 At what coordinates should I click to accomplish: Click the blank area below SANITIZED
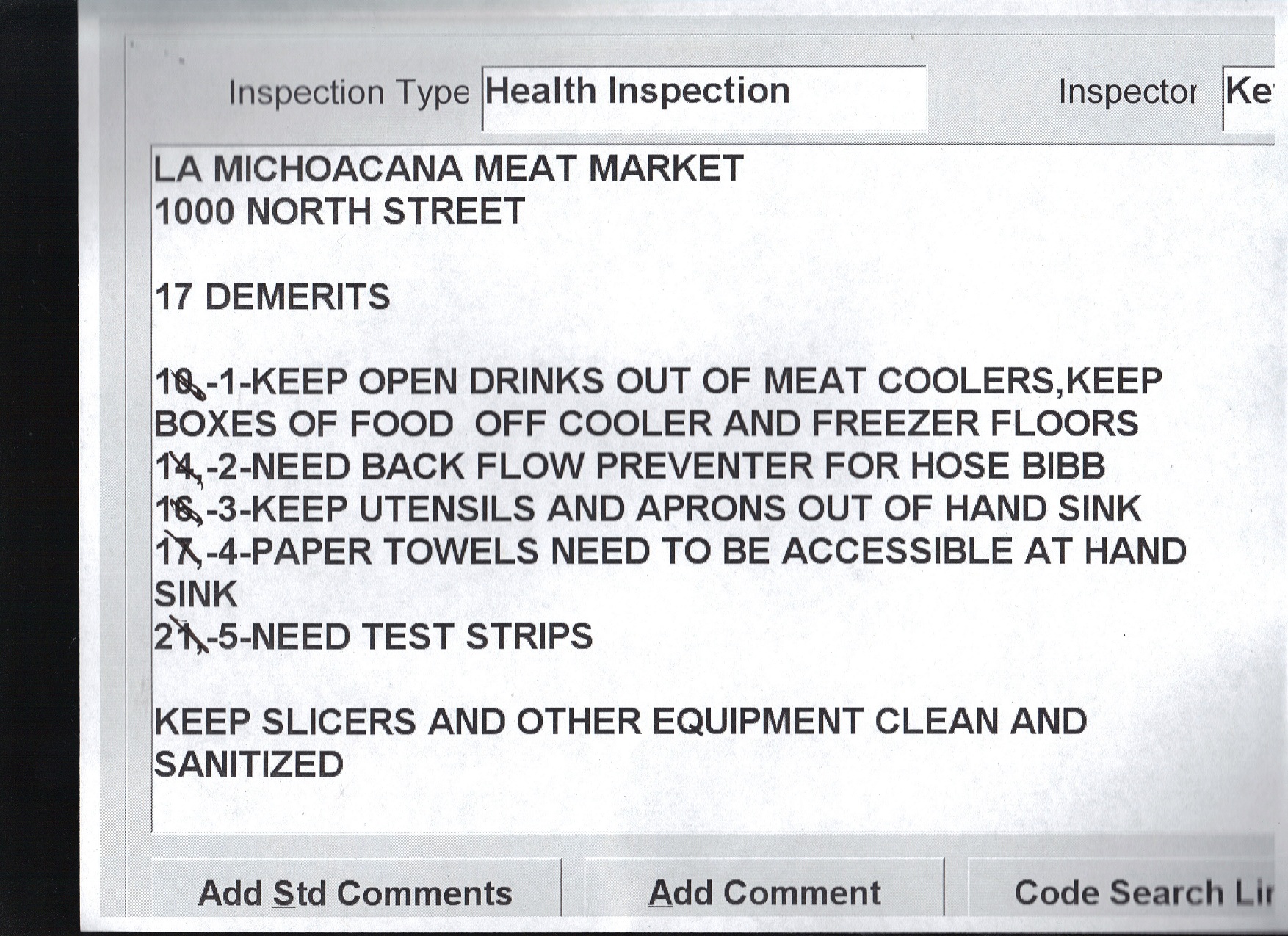pyautogui.click(x=661, y=804)
